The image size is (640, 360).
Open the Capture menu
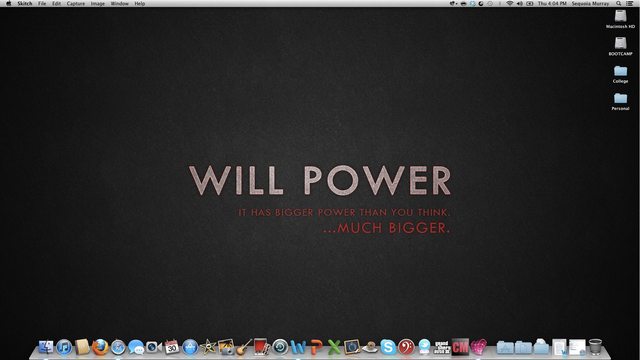pos(76,3)
